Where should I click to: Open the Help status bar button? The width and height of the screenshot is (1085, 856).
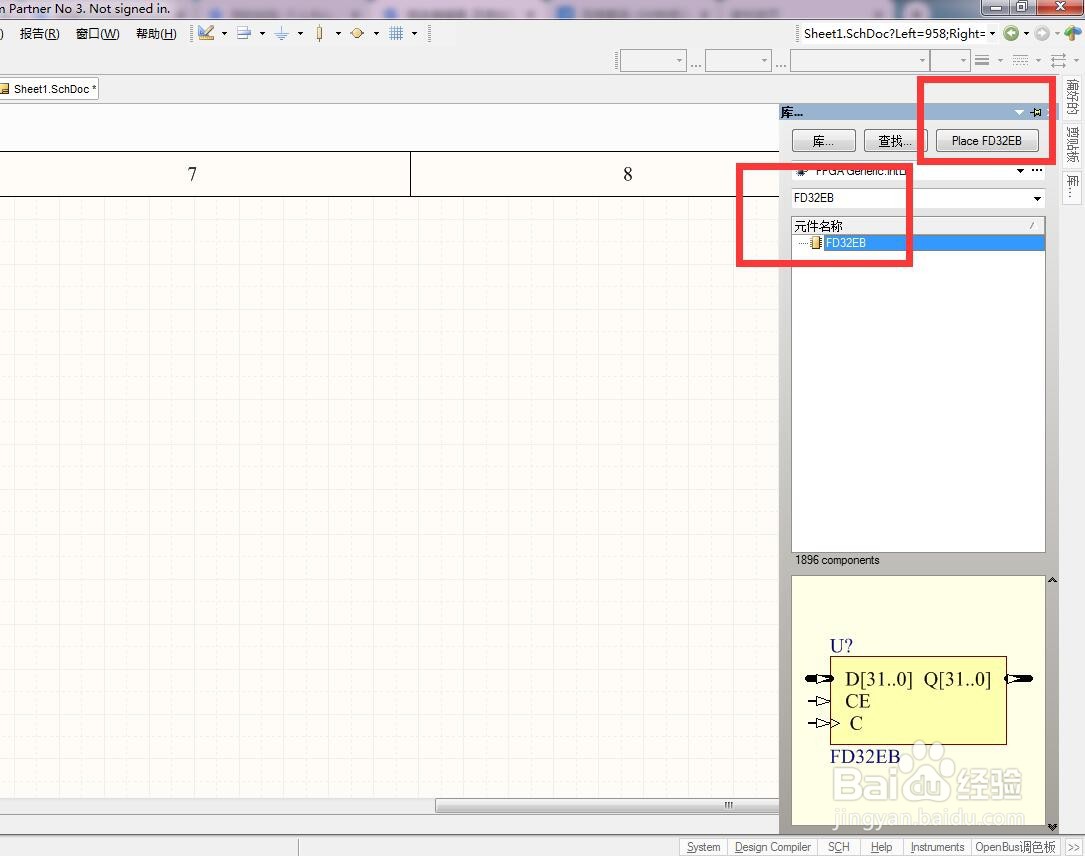[881, 847]
